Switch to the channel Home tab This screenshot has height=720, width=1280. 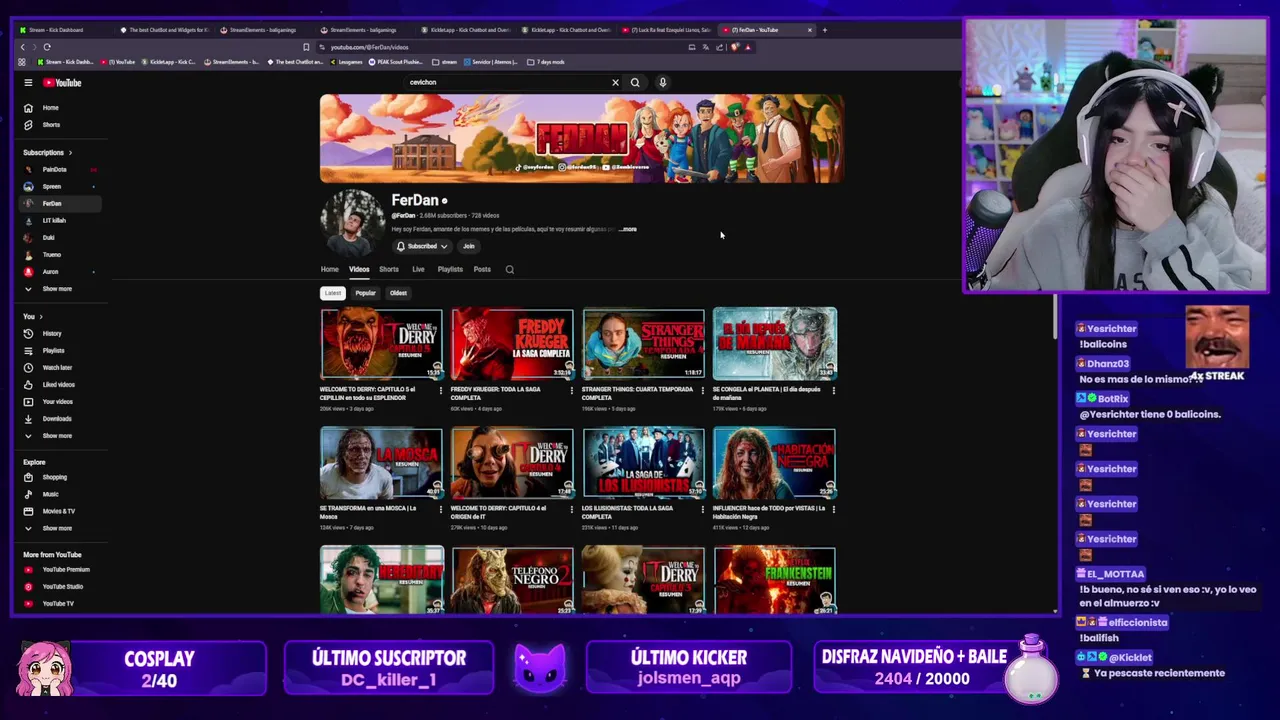tap(329, 269)
